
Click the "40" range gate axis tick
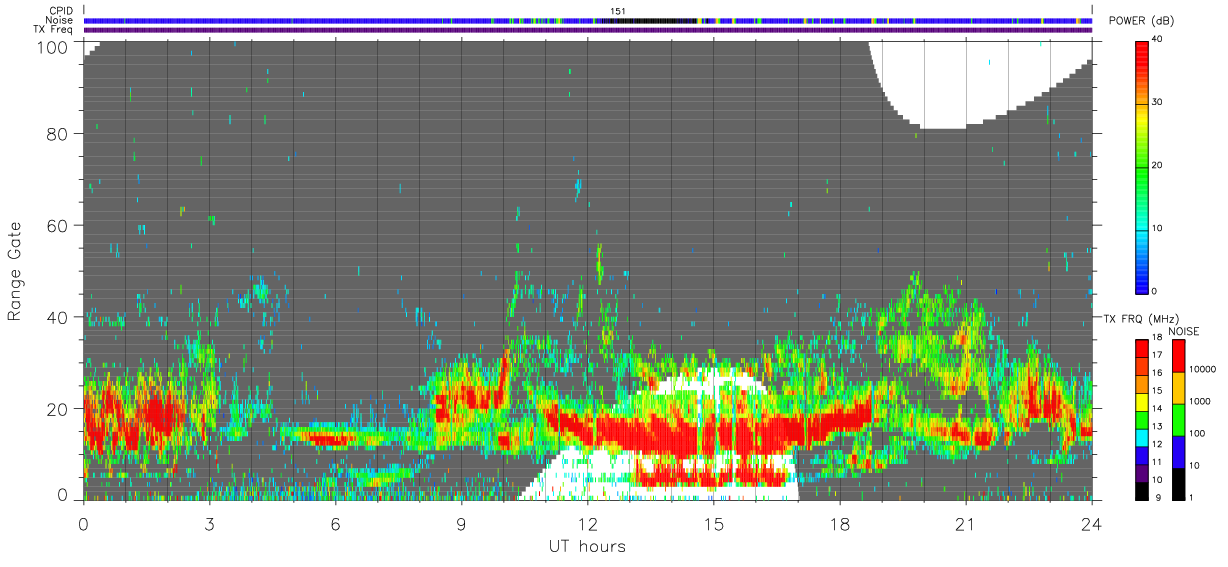[x=58, y=317]
